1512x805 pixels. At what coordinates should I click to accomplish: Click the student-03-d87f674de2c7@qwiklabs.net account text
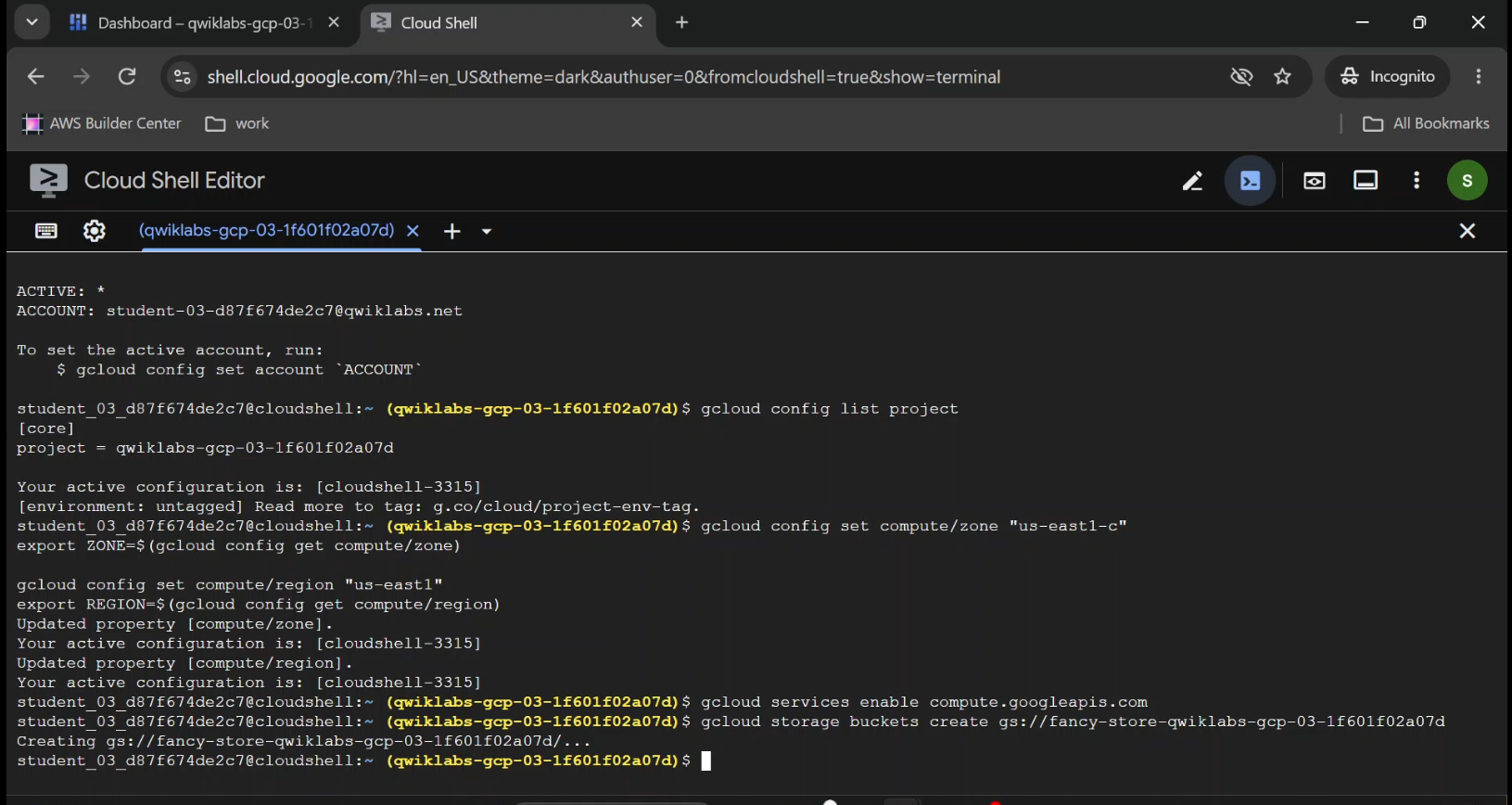[x=284, y=311]
